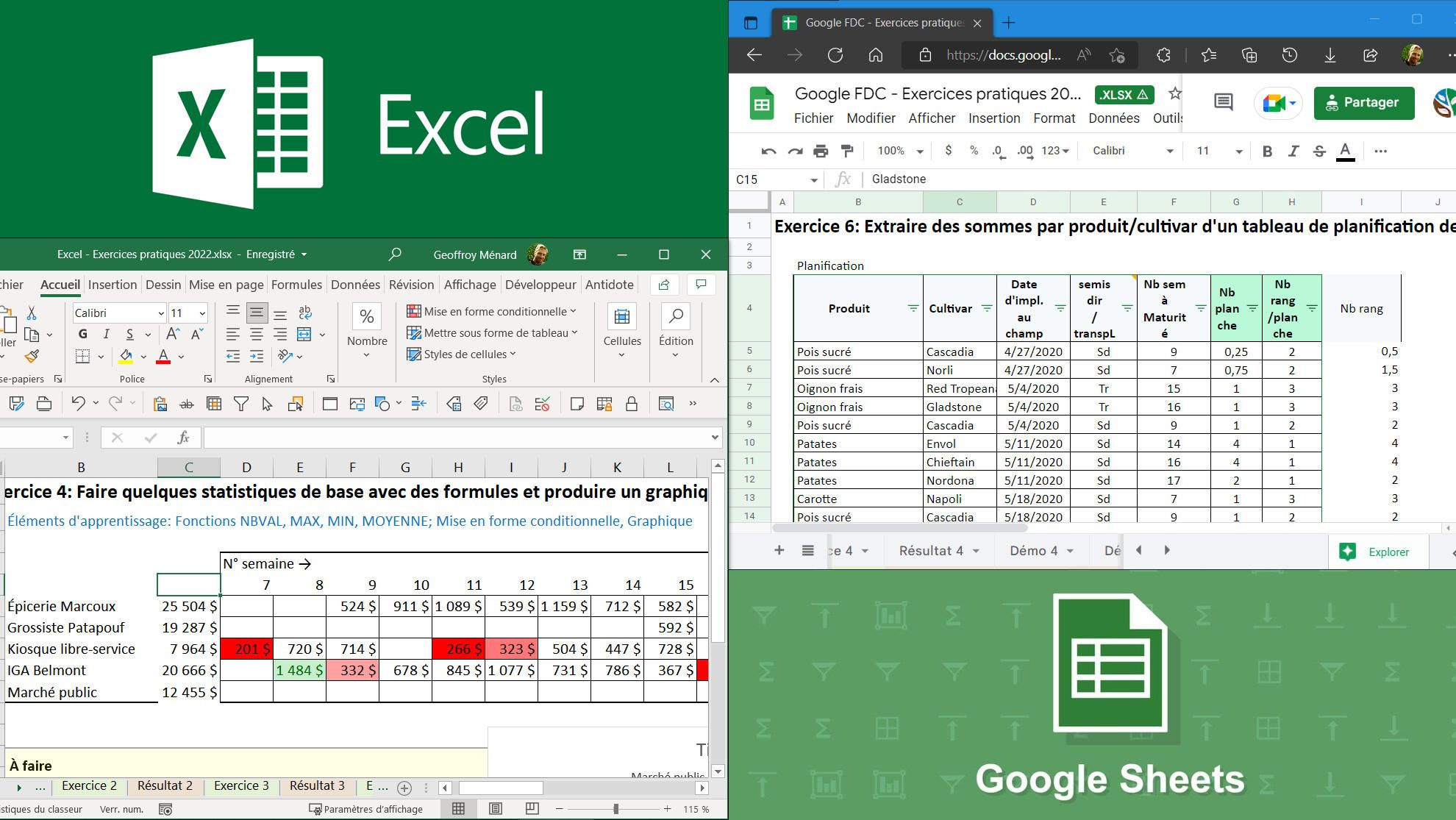1456x820 pixels.
Task: Toggle italic in Google Sheets toolbar
Action: pyautogui.click(x=1293, y=151)
